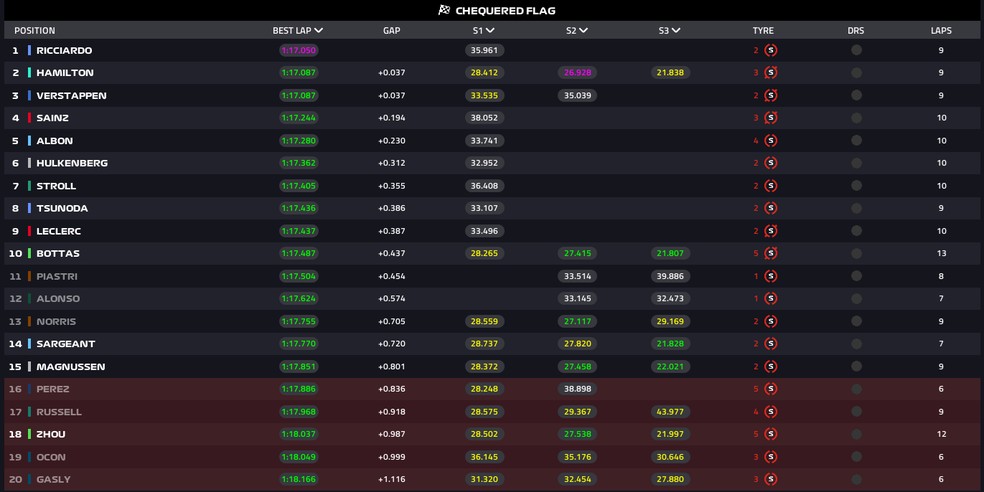Click Hamilton's soft tyre icon
Screen dimensions: 984x492
(771, 73)
